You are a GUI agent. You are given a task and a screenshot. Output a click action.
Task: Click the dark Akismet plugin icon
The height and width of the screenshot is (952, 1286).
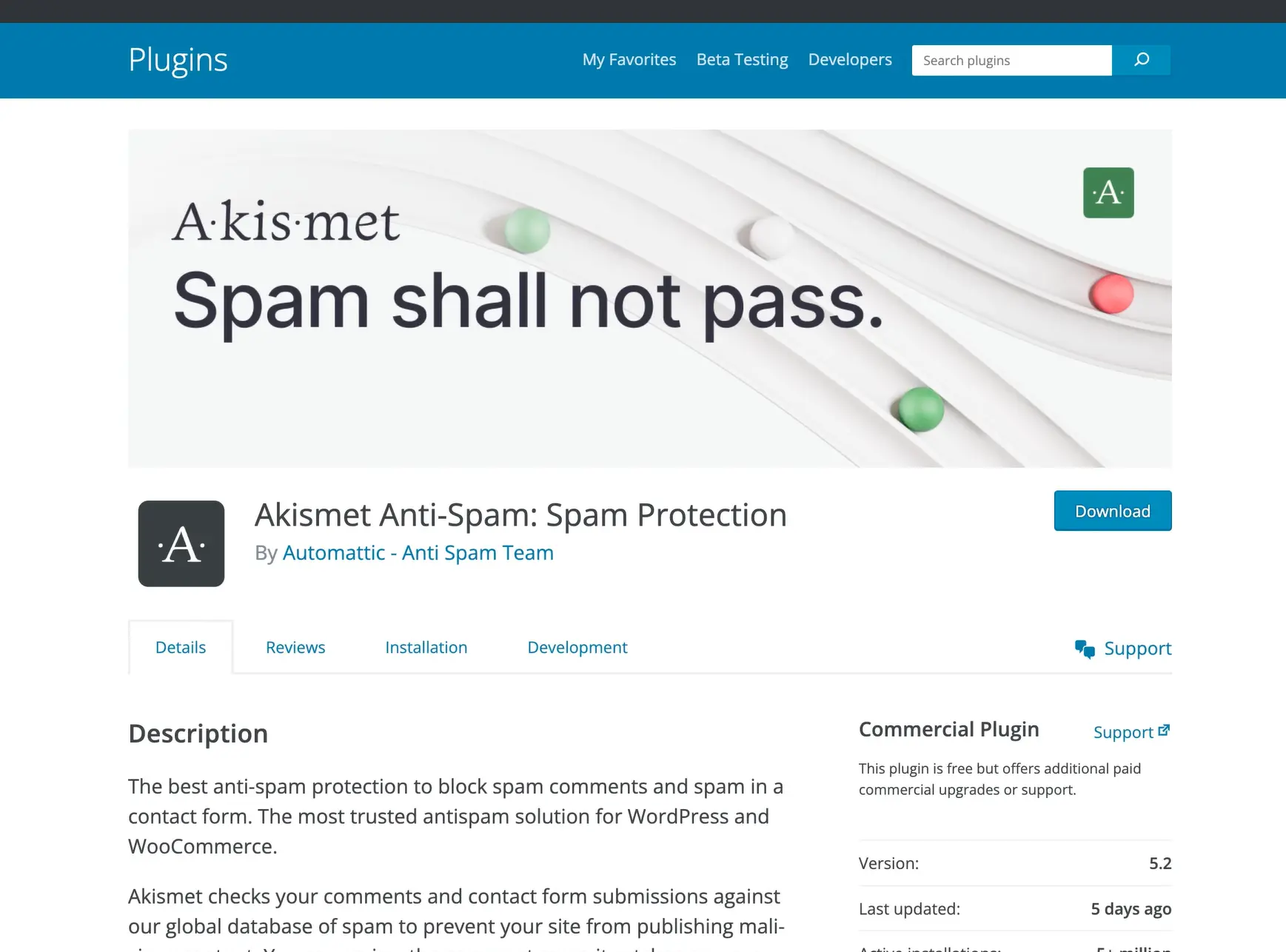181,543
